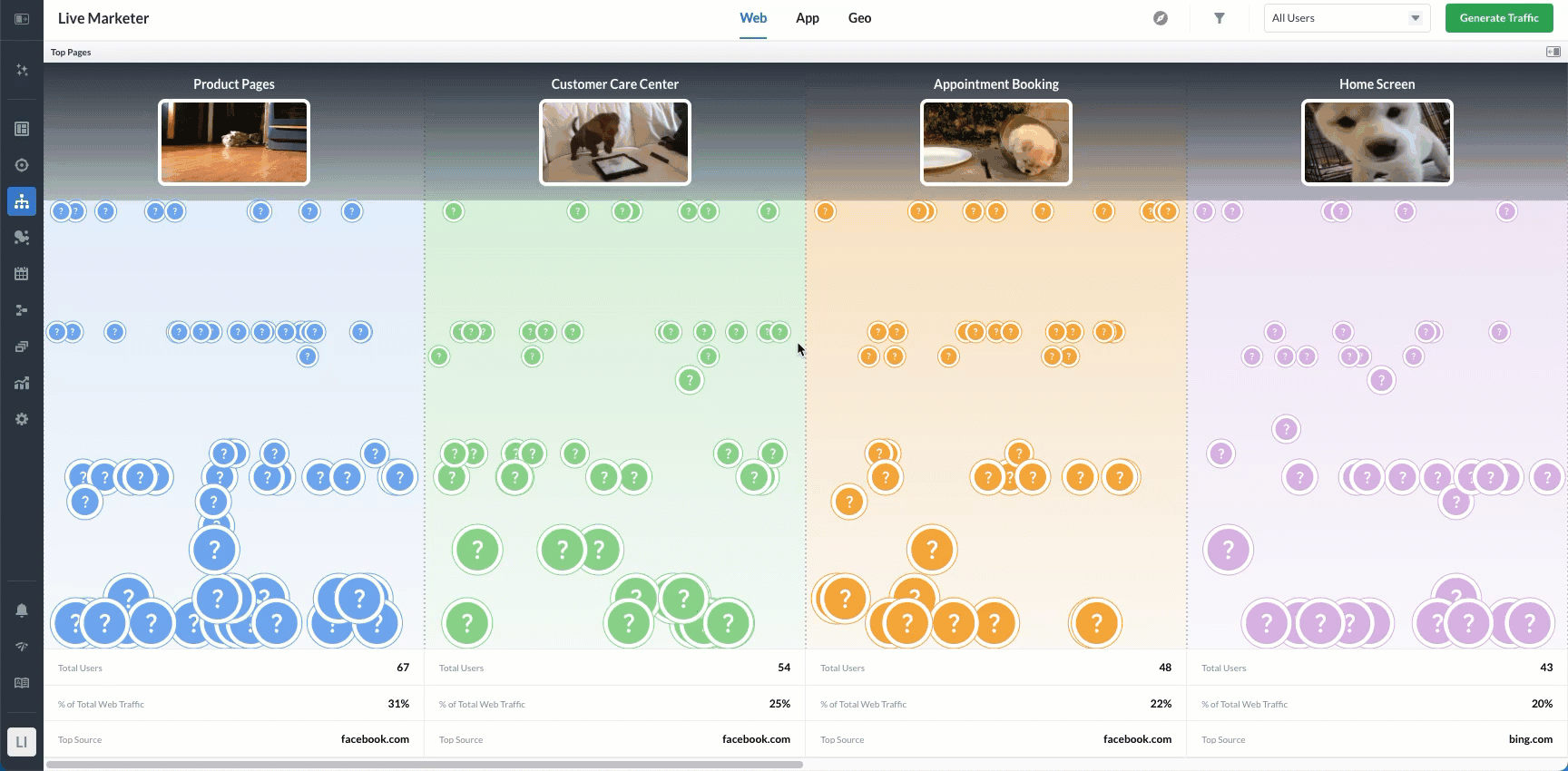Open the settings gear in sidebar

22,419
